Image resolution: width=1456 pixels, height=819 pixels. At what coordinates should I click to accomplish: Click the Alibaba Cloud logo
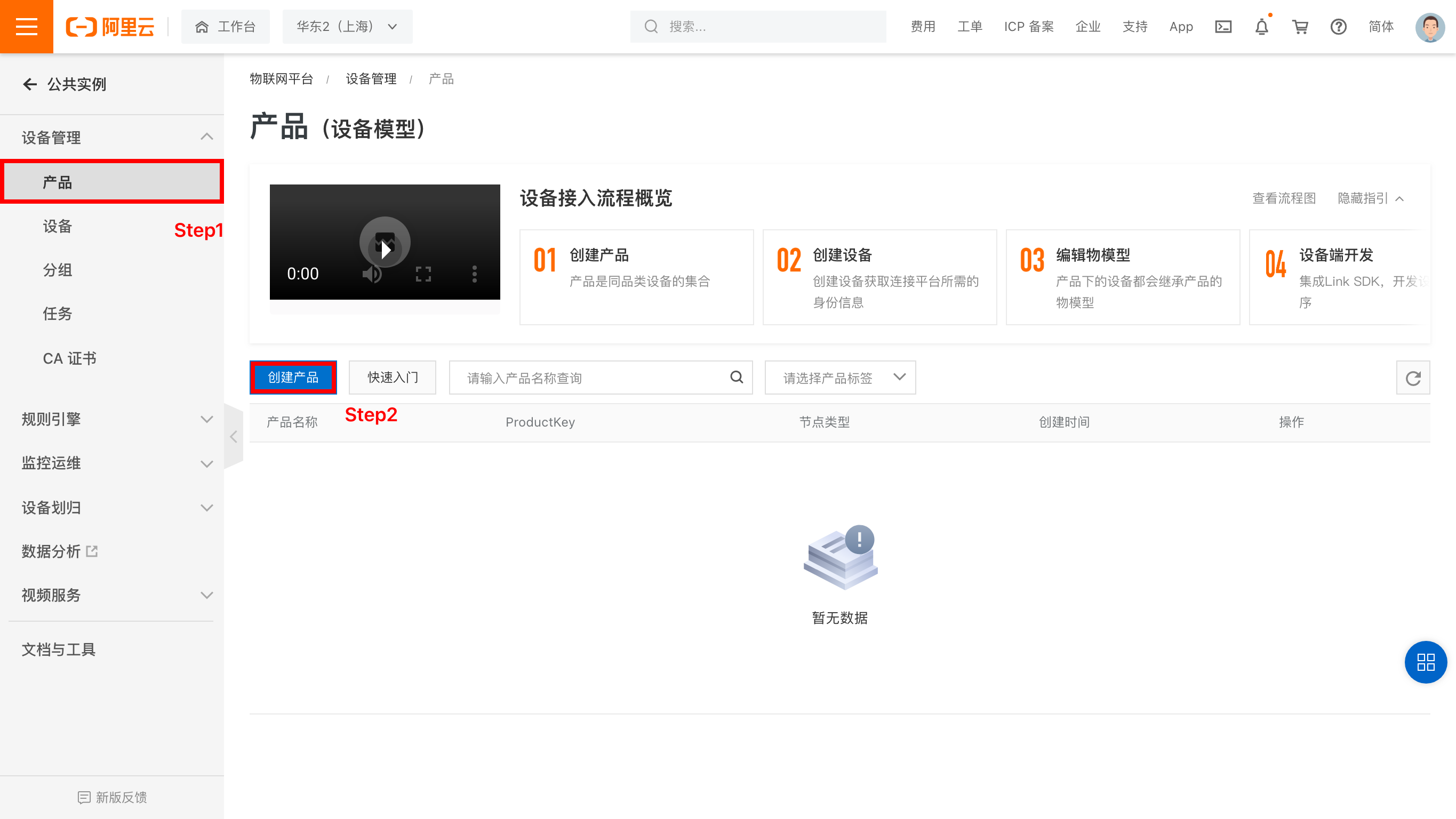coord(111,27)
